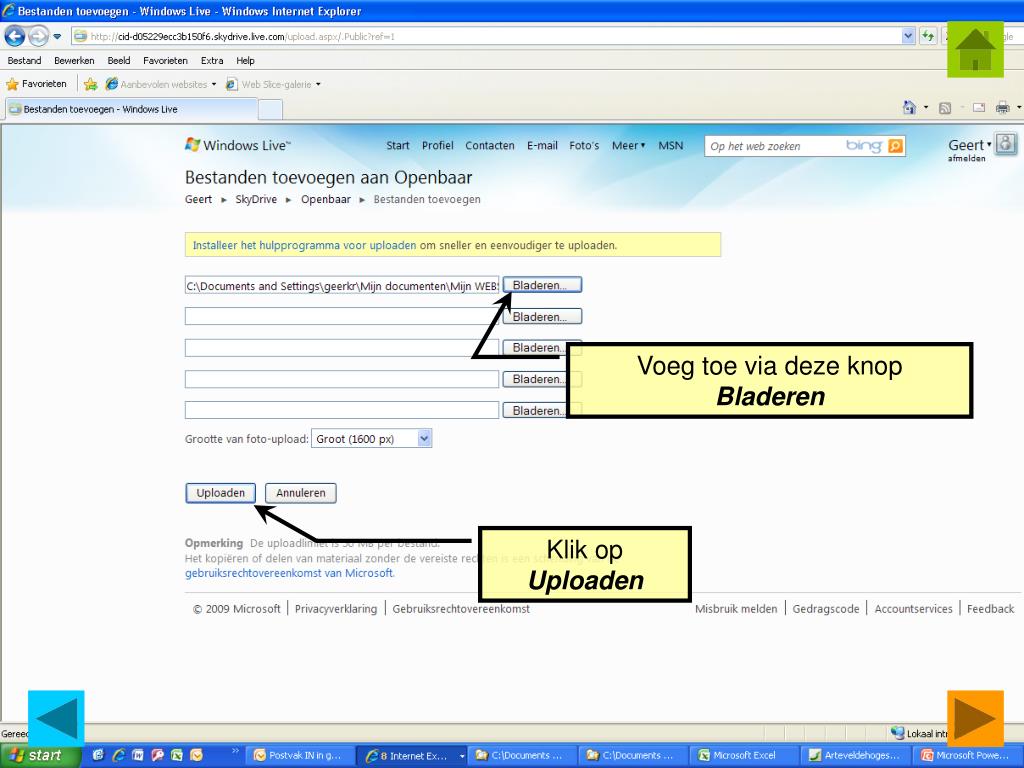The height and width of the screenshot is (768, 1024).
Task: Click the browser Forward arrow button
Action: (x=39, y=37)
